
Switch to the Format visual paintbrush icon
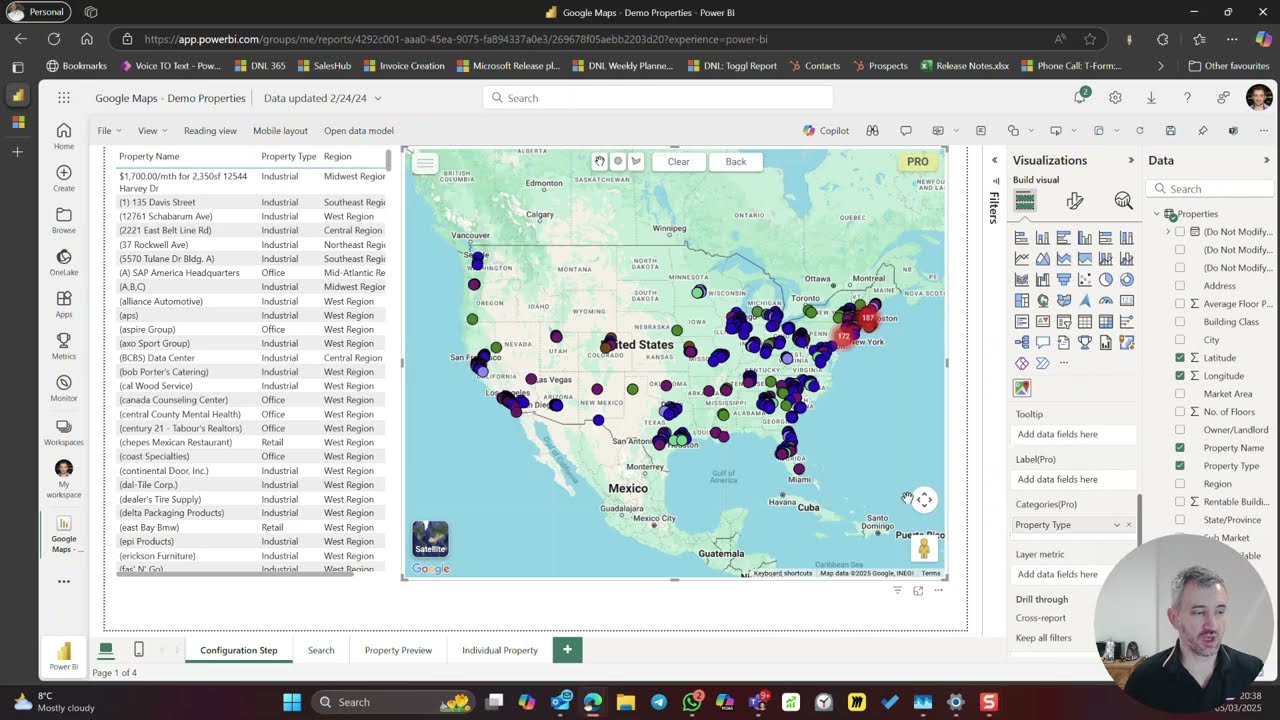[1075, 201]
